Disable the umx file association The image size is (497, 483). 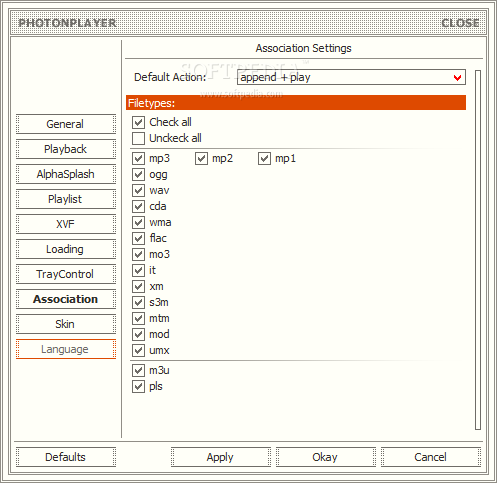click(138, 350)
